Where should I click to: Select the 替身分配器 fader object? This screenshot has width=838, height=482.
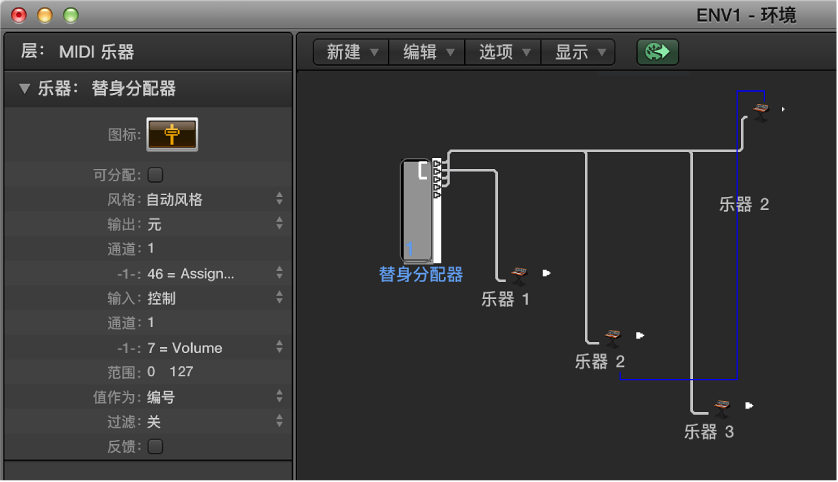click(416, 211)
